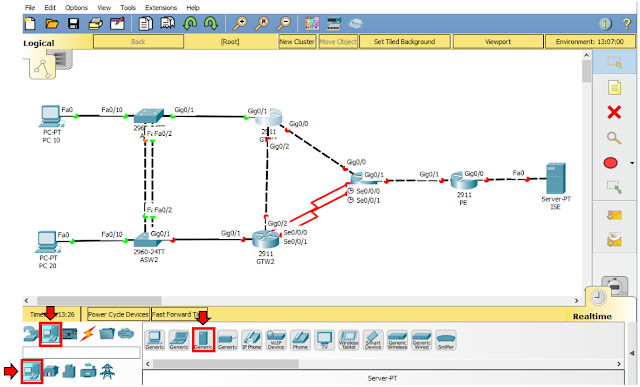This screenshot has height=387, width=640.
Task: Open the drawing palette icon
Action: click(x=312, y=24)
